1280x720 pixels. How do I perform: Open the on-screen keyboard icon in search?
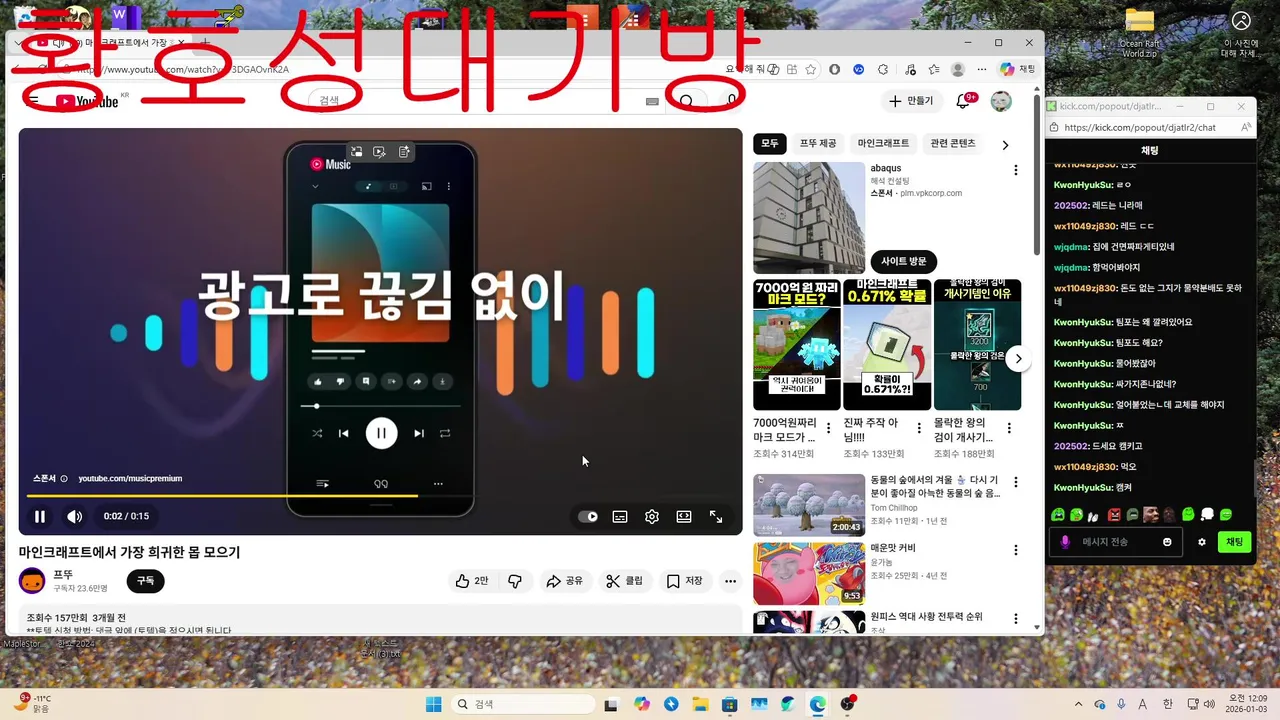click(x=652, y=101)
